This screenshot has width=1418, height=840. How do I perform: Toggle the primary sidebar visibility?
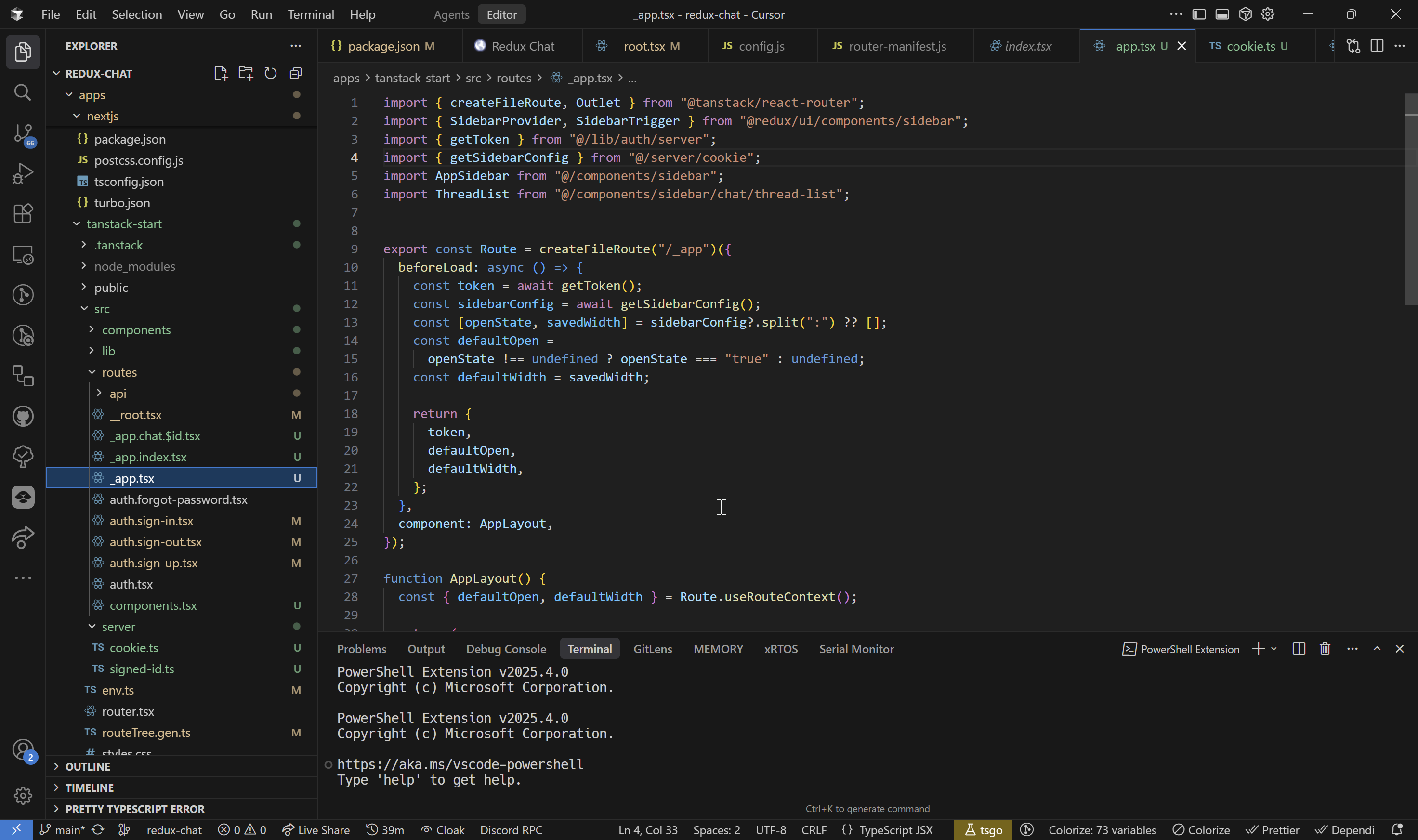[x=1199, y=14]
